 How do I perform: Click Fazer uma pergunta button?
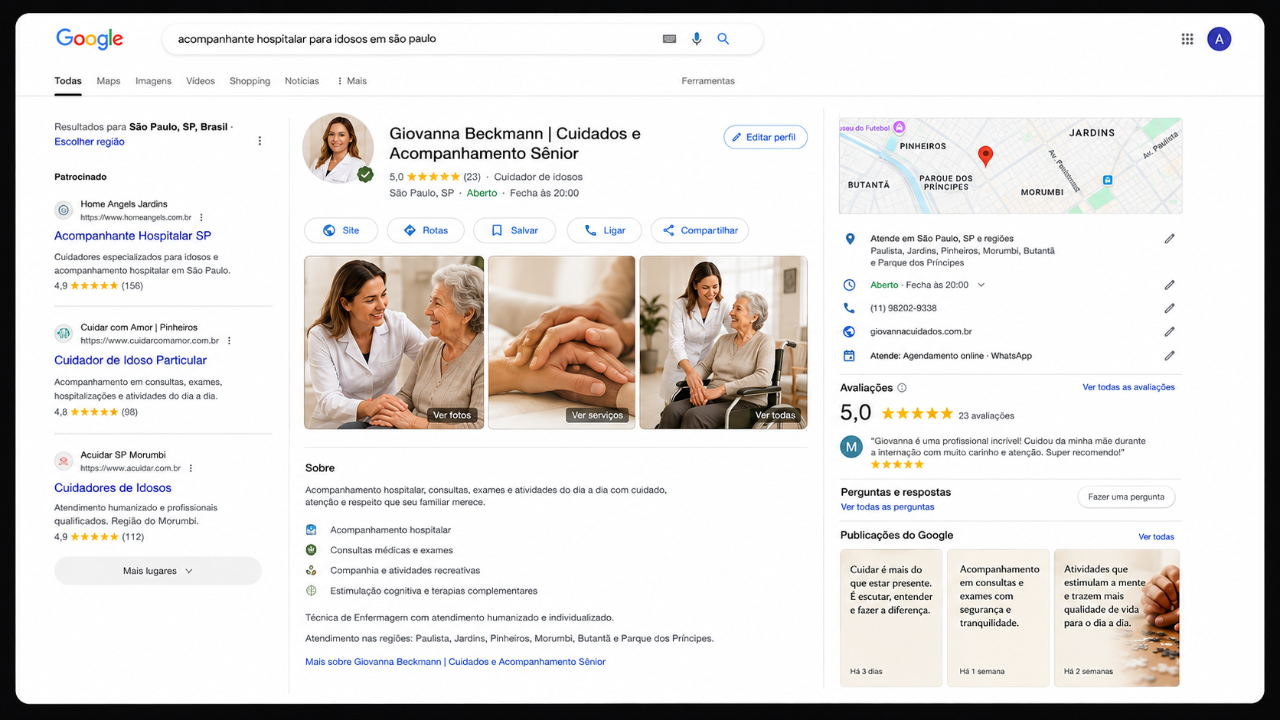coord(1126,497)
